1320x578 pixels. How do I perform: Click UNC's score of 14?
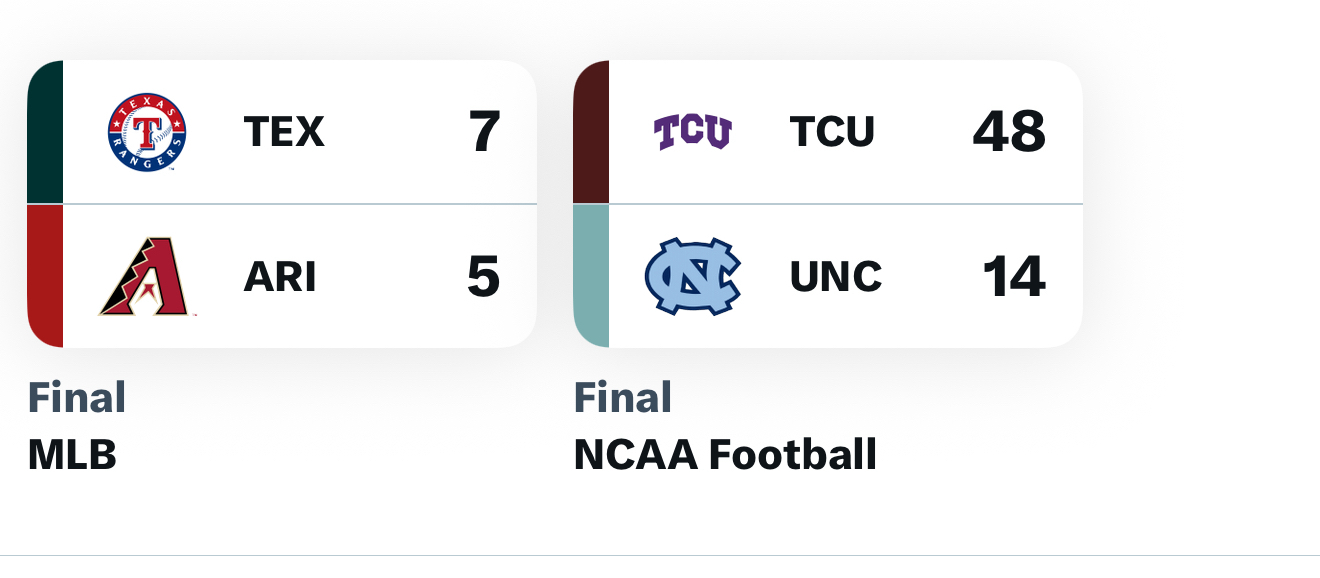click(x=1013, y=277)
